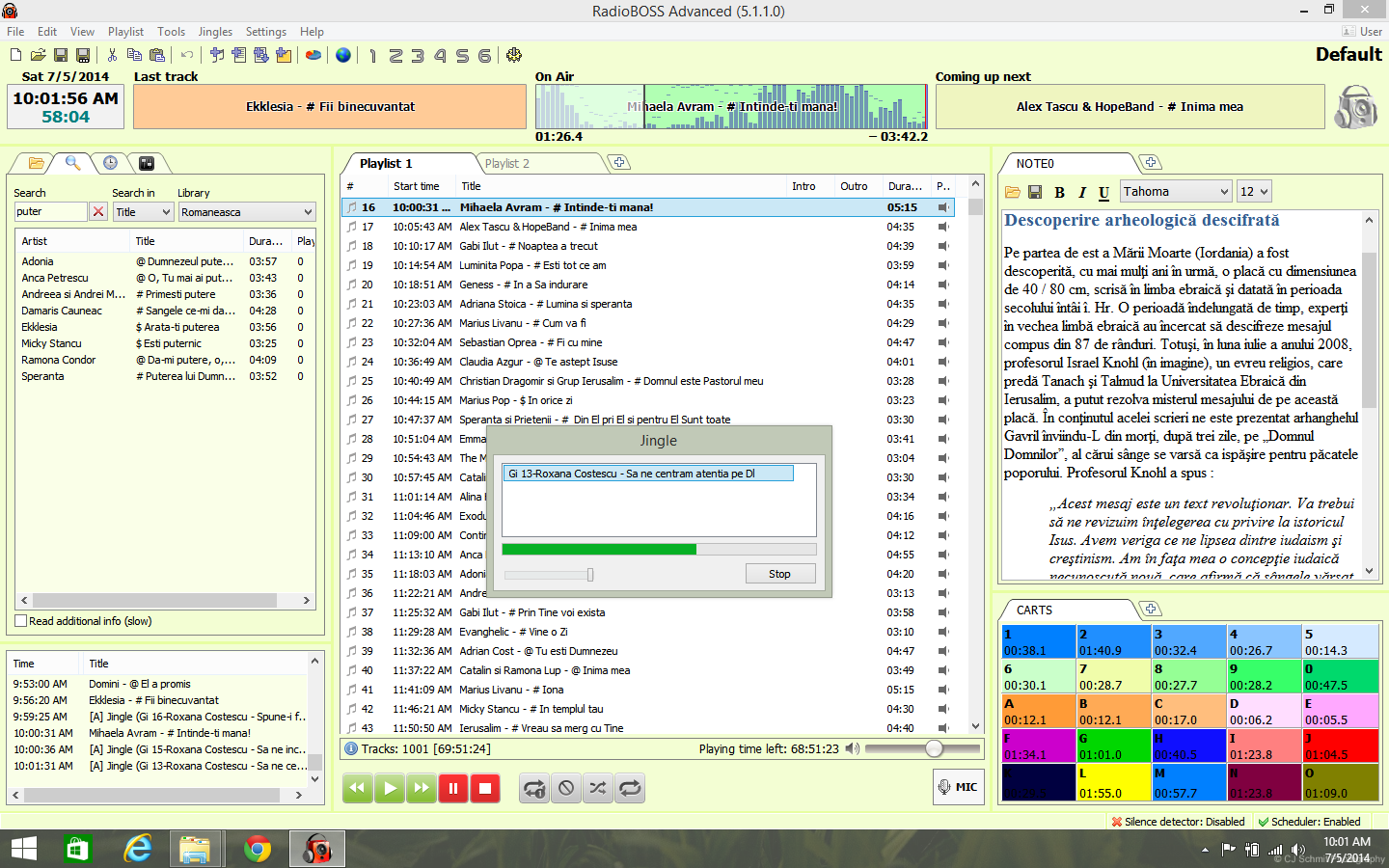The height and width of the screenshot is (868, 1389).
Task: Click the globe icon in the toolbar
Action: point(343,55)
